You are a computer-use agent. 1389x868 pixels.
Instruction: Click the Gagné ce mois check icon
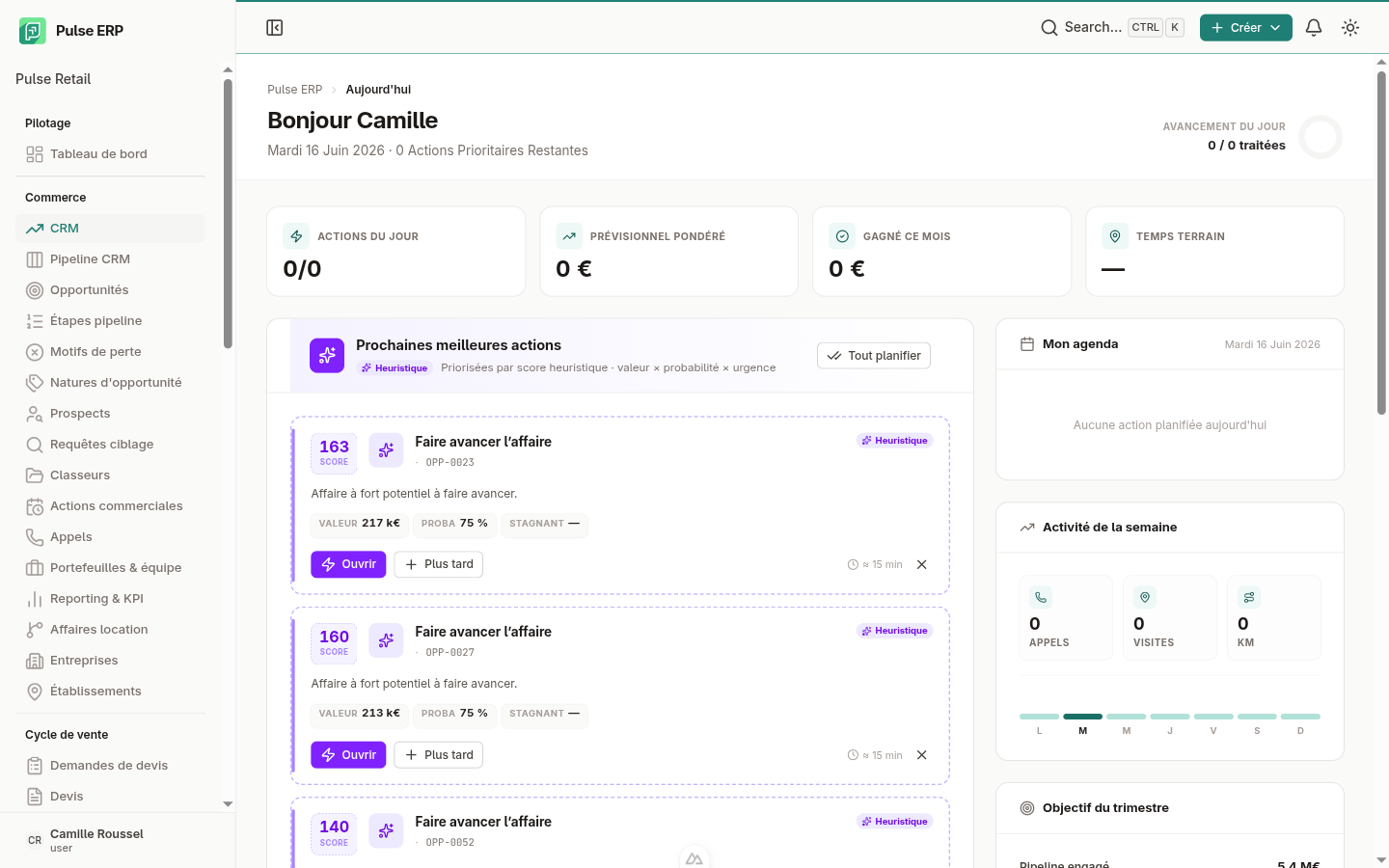pyautogui.click(x=842, y=236)
